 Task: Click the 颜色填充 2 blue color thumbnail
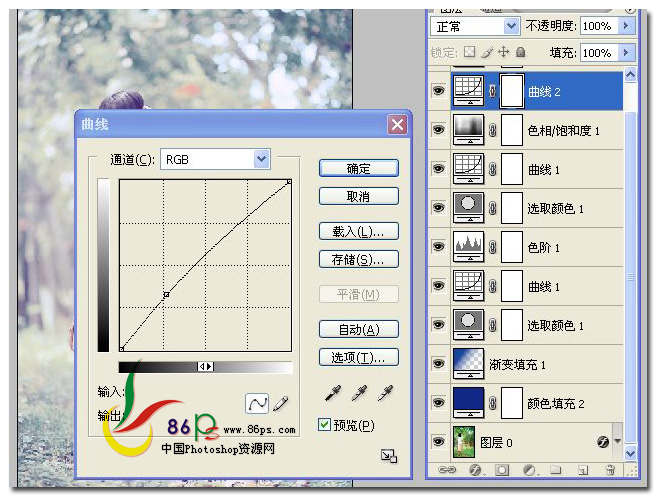[x=468, y=402]
